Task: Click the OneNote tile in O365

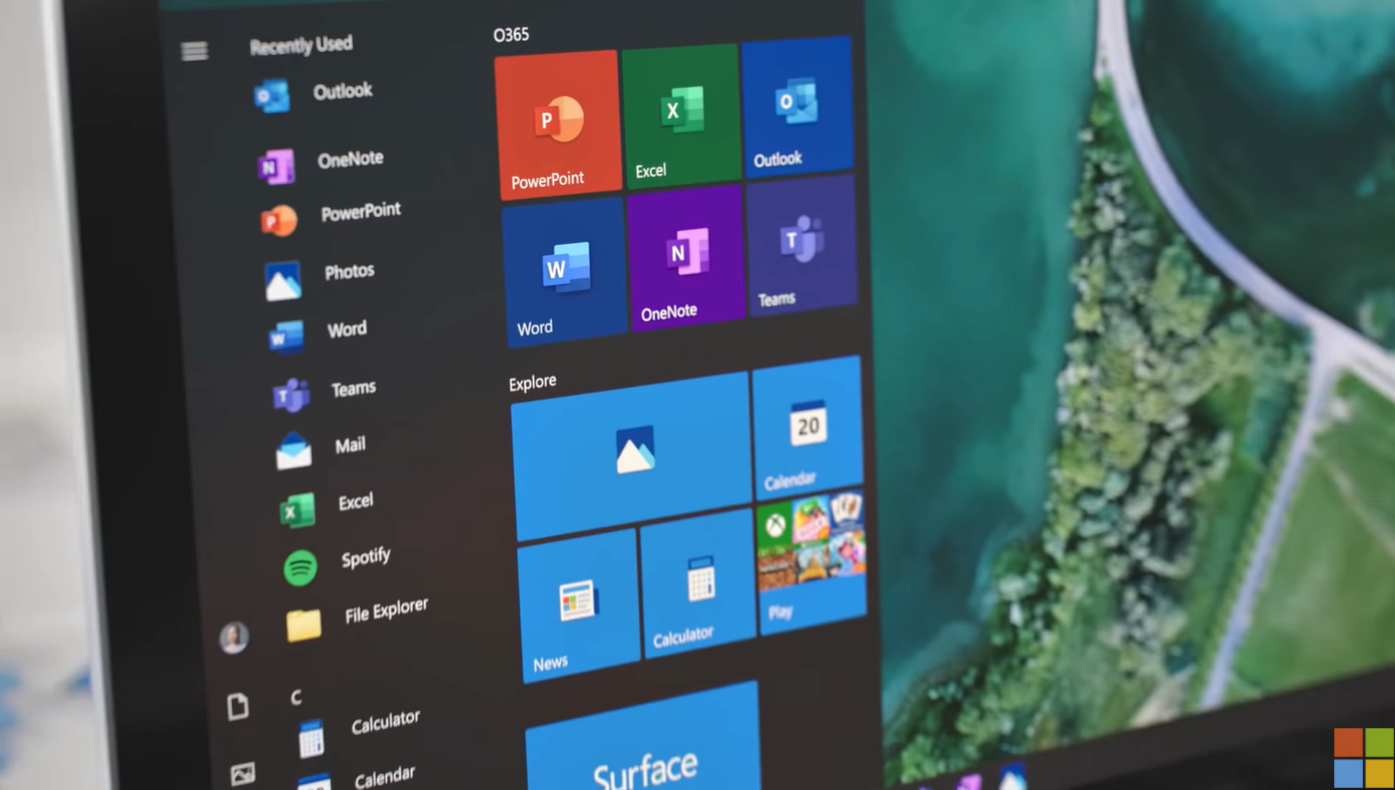Action: click(x=687, y=257)
